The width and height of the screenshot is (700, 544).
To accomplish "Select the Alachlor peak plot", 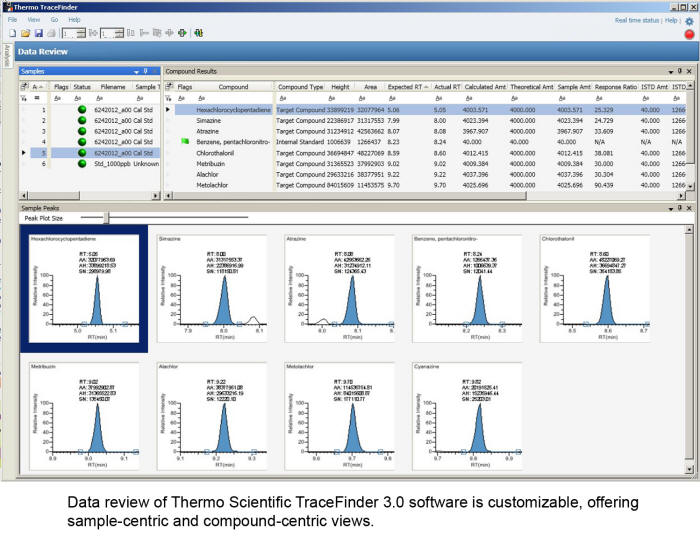I will pyautogui.click(x=212, y=416).
